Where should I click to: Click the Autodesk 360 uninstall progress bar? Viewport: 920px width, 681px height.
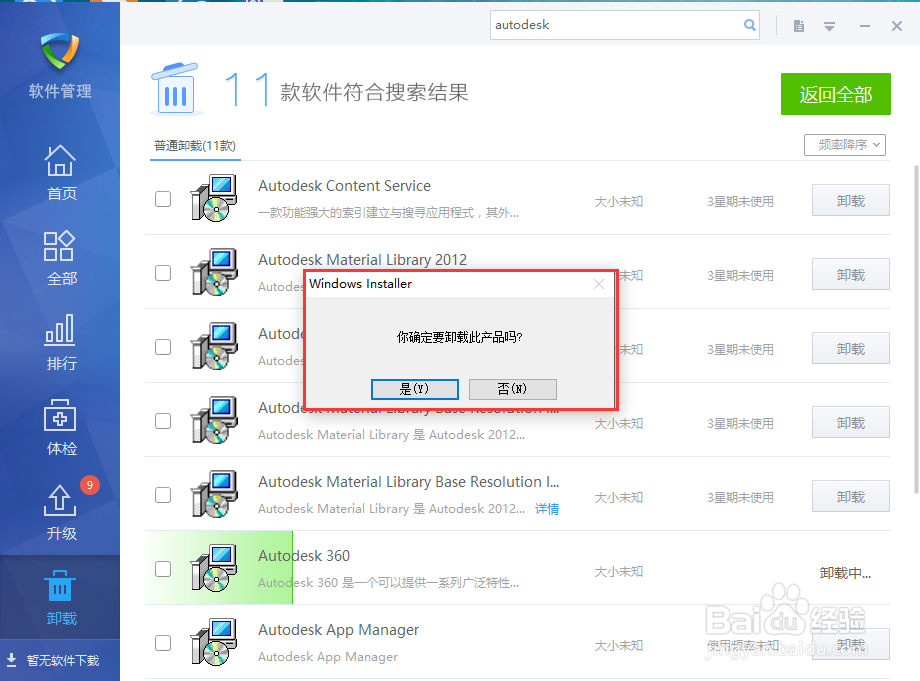(x=219, y=567)
